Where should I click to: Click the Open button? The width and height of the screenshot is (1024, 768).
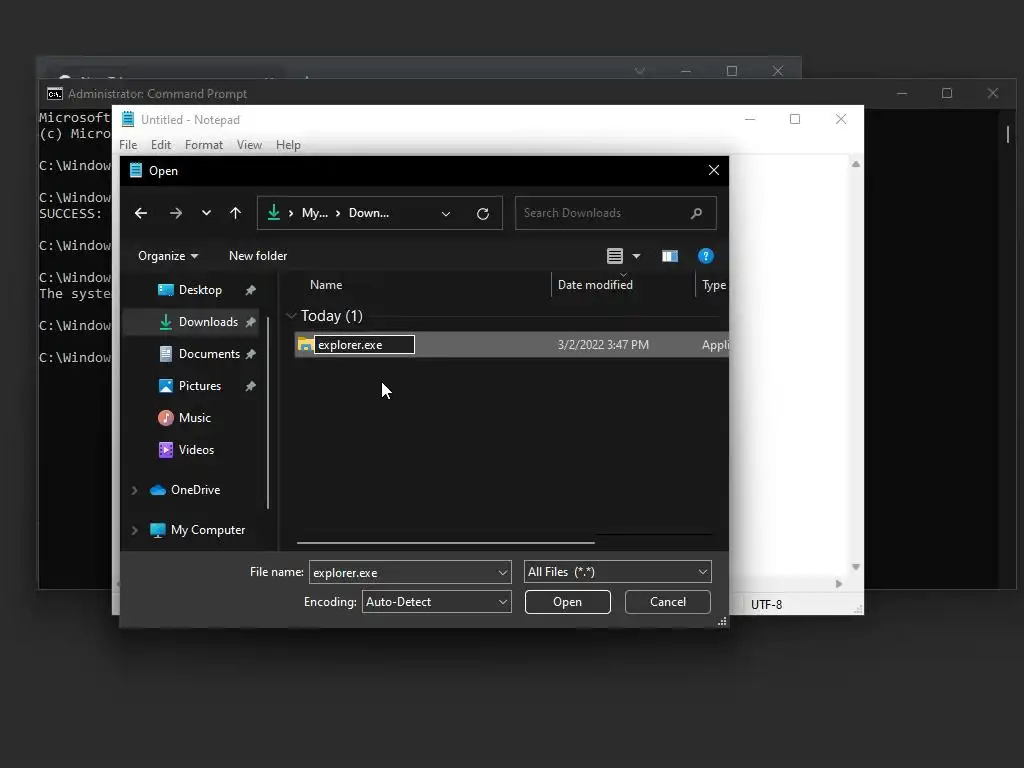(568, 602)
